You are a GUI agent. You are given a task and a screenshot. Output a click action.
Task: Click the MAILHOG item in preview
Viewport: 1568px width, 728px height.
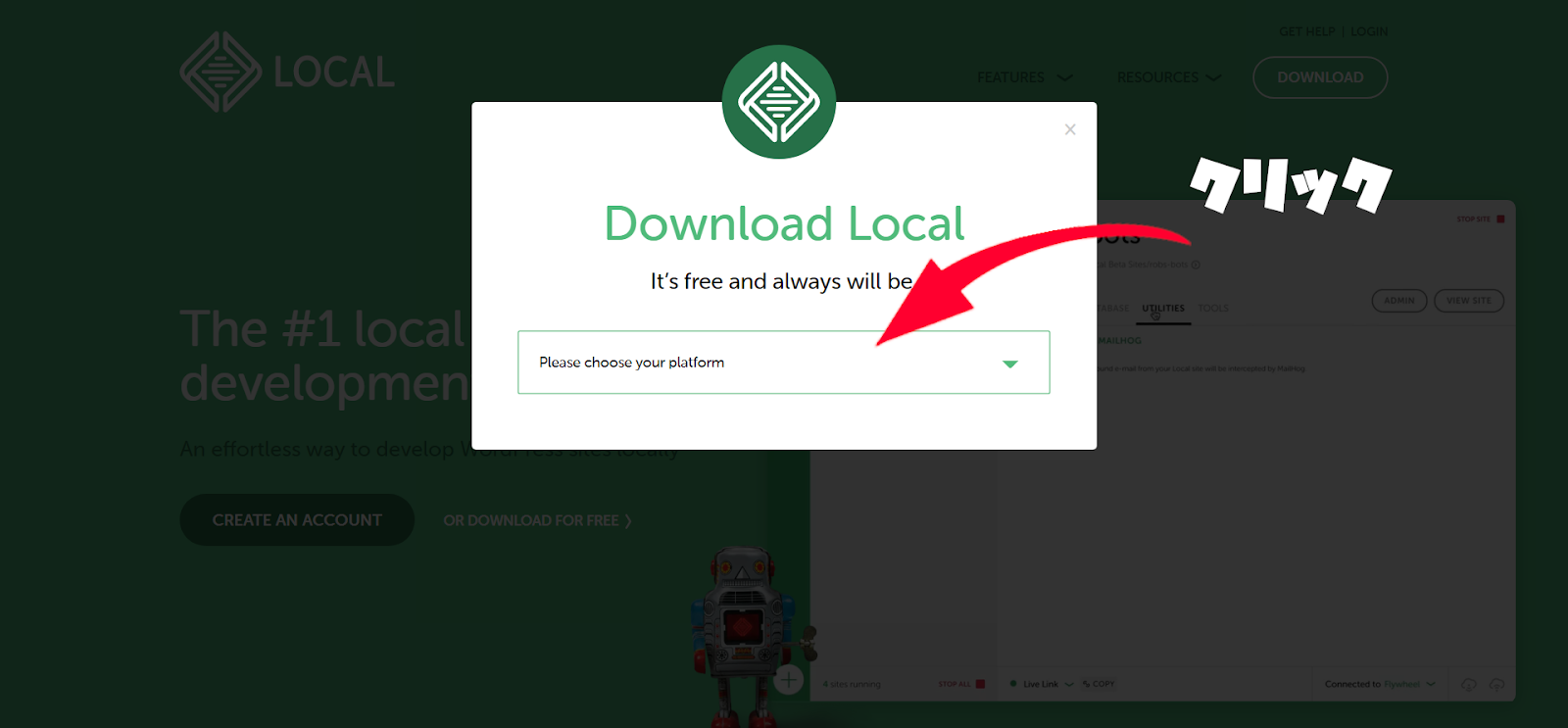(1119, 341)
